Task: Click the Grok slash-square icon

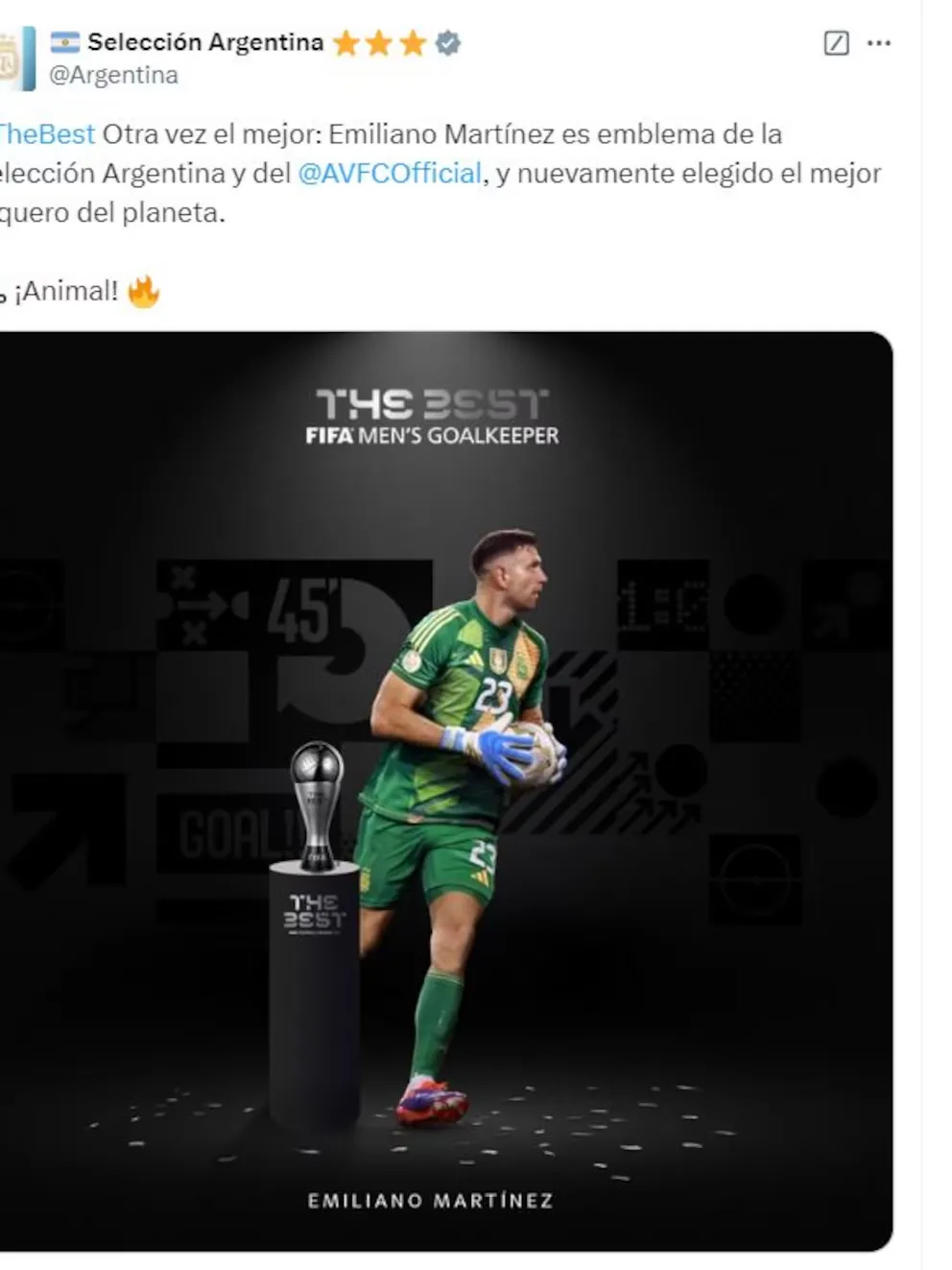Action: pyautogui.click(x=836, y=43)
